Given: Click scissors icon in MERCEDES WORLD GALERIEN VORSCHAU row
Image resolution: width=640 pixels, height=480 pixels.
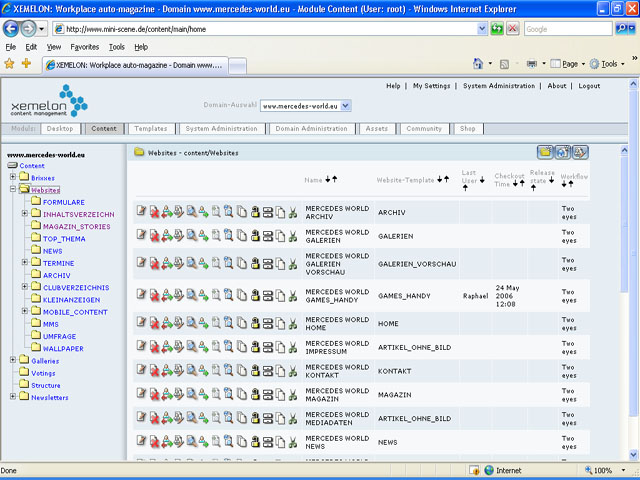Looking at the screenshot, I should click(293, 264).
